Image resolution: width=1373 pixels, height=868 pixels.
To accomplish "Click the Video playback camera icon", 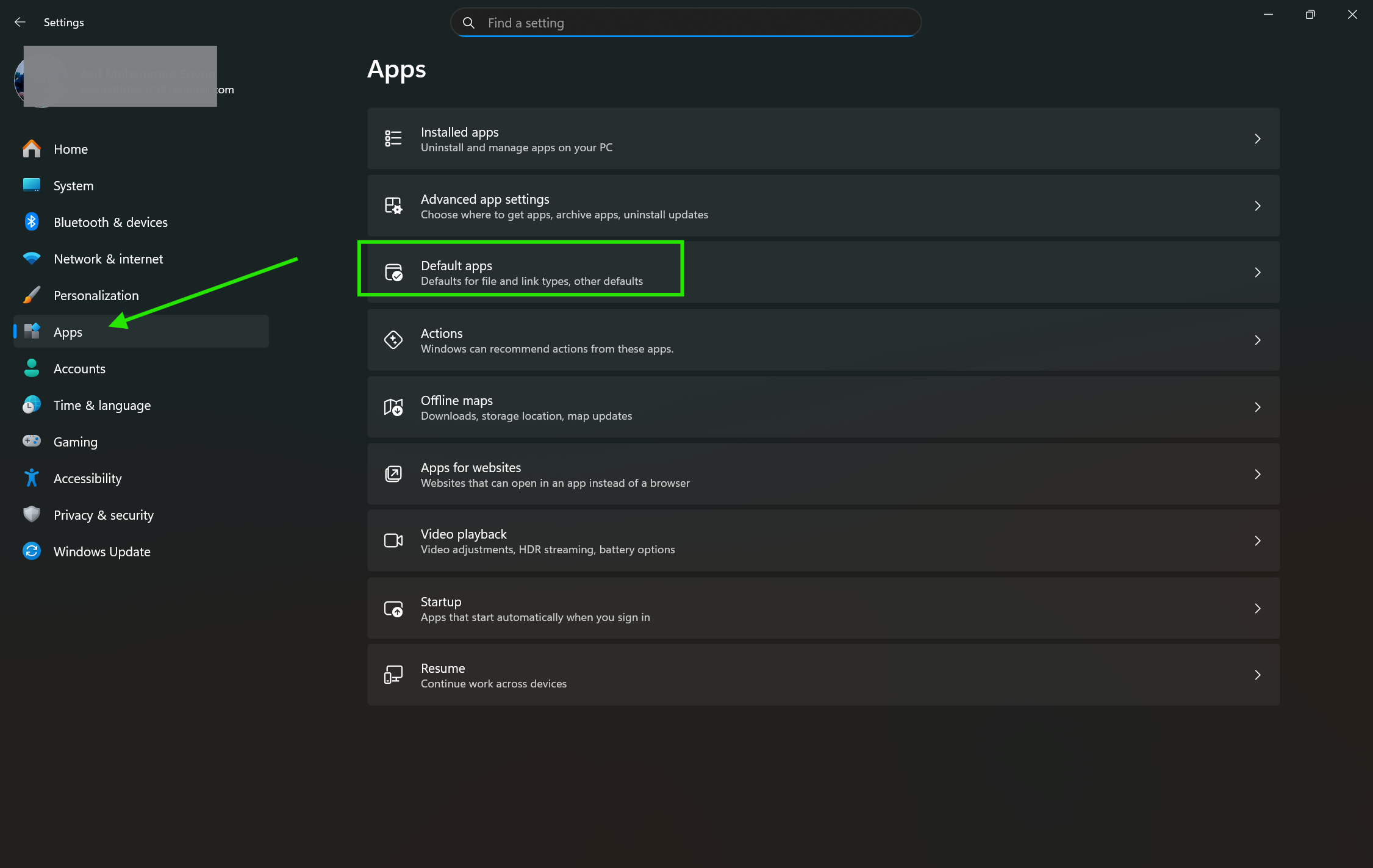I will [x=393, y=541].
